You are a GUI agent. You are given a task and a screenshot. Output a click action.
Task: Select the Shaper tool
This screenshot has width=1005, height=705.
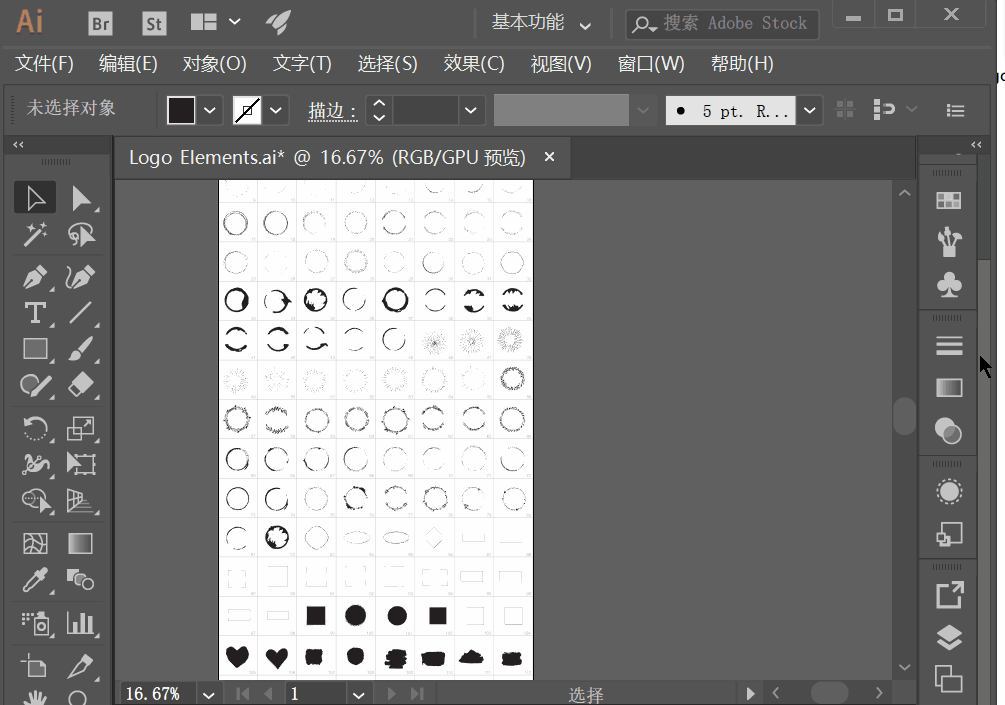[x=35, y=385]
